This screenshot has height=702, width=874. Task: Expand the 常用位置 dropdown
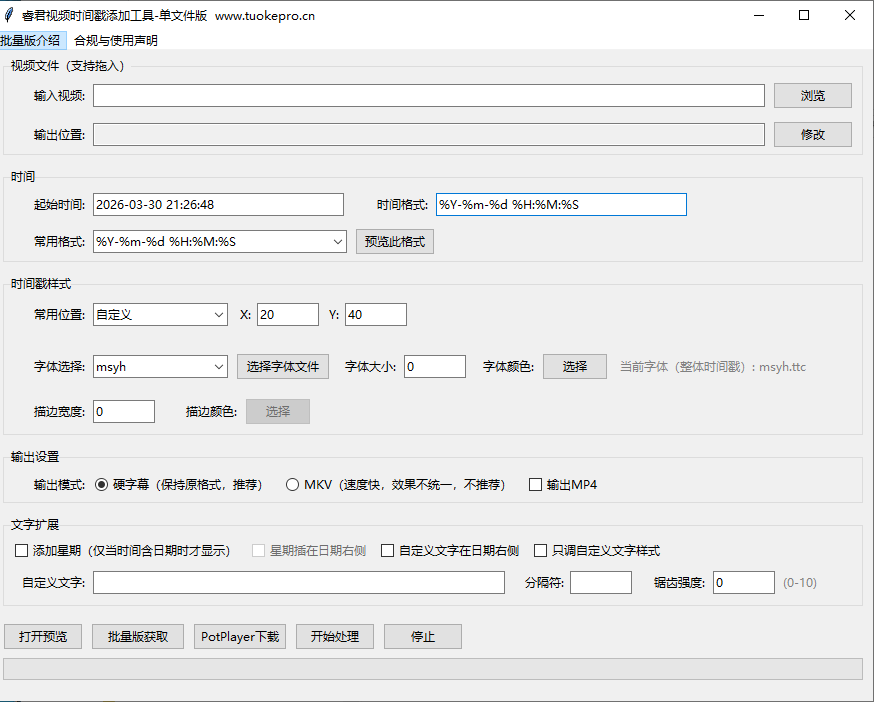point(219,315)
